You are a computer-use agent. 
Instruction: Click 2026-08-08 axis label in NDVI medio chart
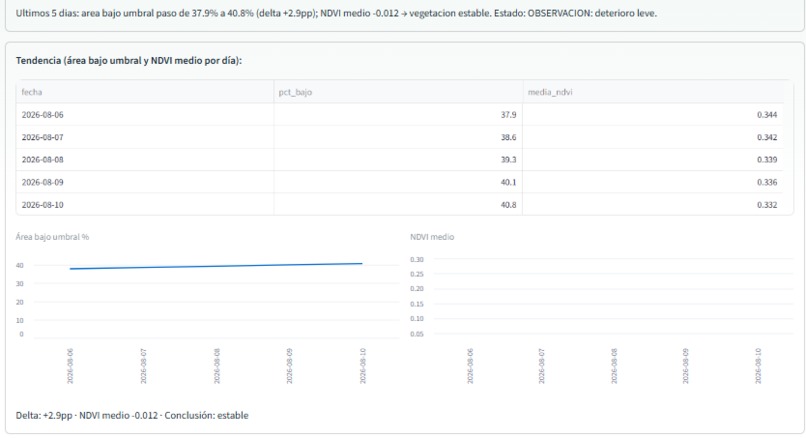pos(614,366)
